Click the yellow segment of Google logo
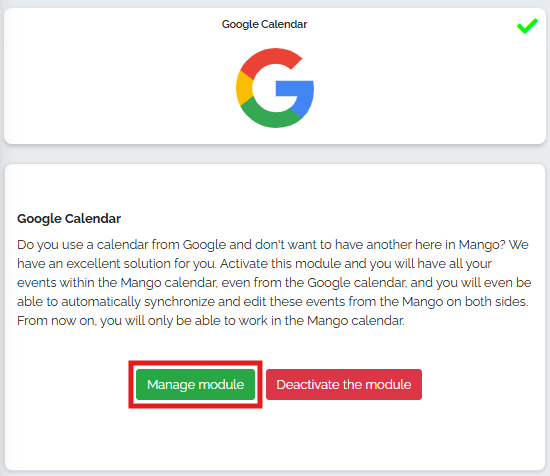The height and width of the screenshot is (476, 550). [244, 88]
